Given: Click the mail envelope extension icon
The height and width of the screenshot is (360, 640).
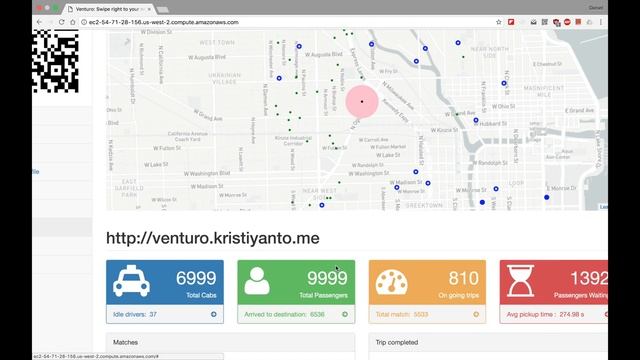Looking at the screenshot, I should (x=533, y=22).
